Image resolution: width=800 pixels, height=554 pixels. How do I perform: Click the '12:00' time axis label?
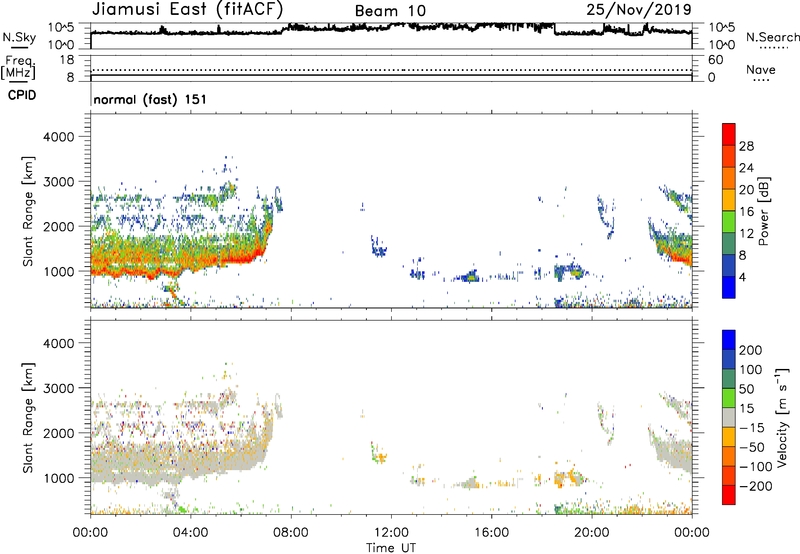(x=391, y=533)
